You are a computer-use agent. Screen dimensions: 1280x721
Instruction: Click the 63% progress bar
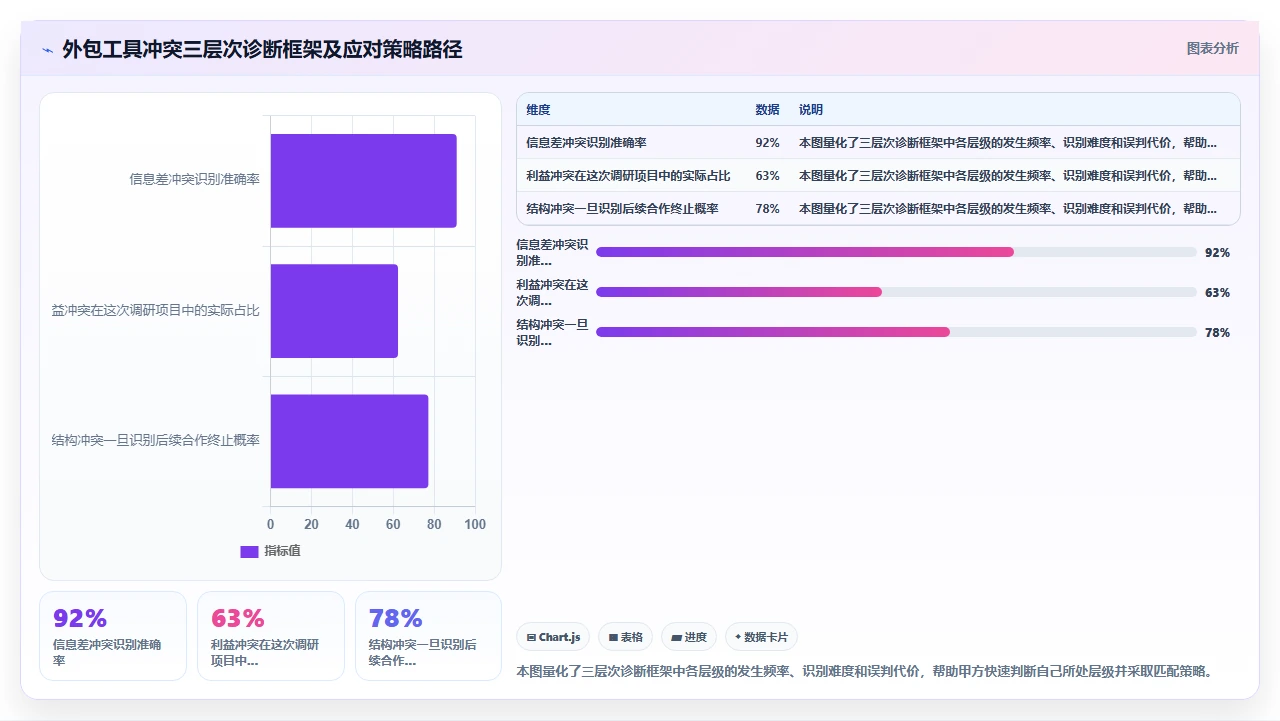pyautogui.click(x=896, y=292)
